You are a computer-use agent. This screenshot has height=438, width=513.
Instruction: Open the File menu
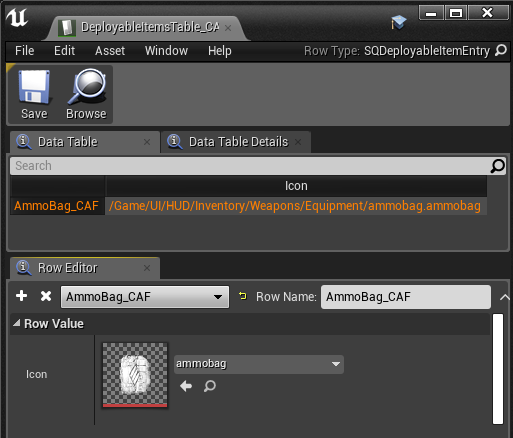pos(24,51)
